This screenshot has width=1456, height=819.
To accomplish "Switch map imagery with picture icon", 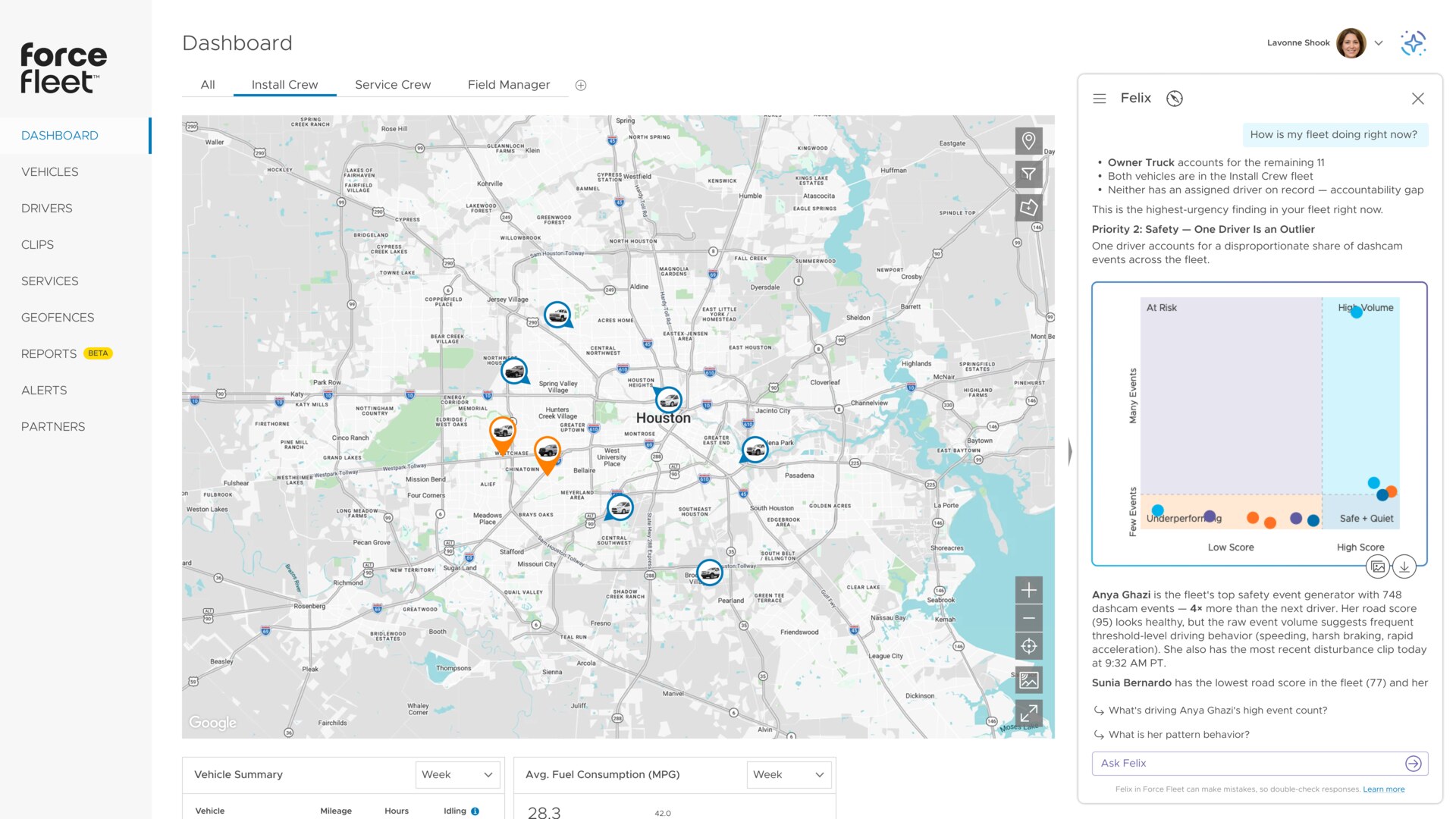I will coord(1029,680).
